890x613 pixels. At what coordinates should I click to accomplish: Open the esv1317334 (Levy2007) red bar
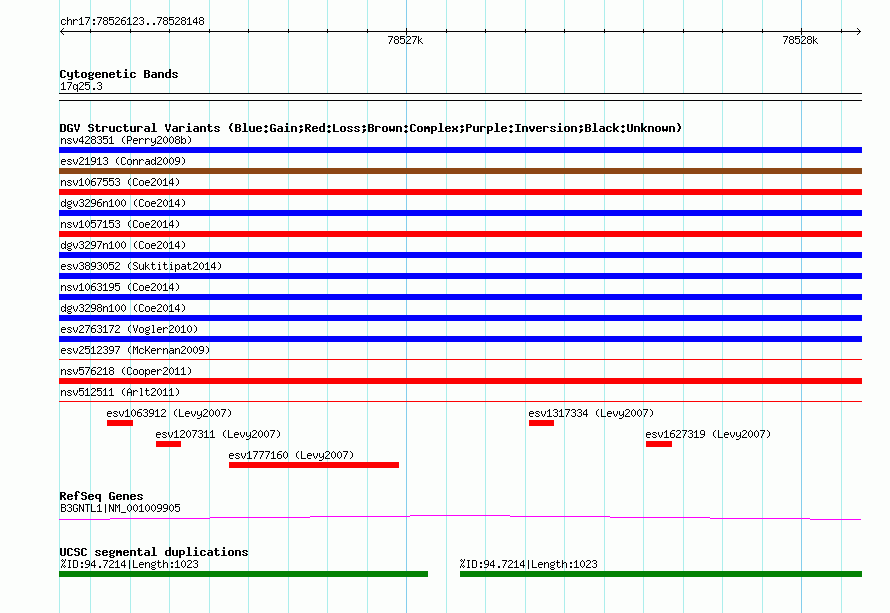click(x=541, y=423)
